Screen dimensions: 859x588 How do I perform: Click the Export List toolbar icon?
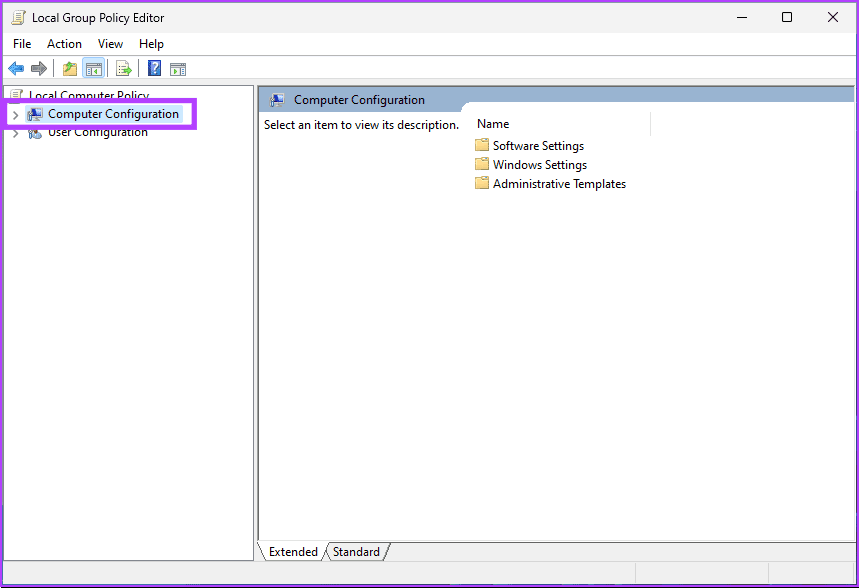[x=123, y=68]
